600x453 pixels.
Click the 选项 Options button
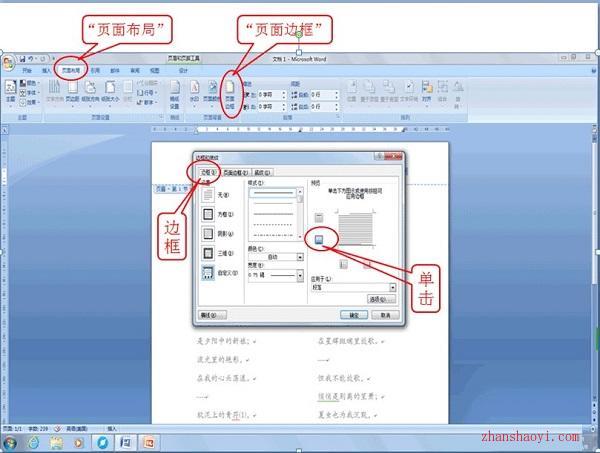[381, 299]
